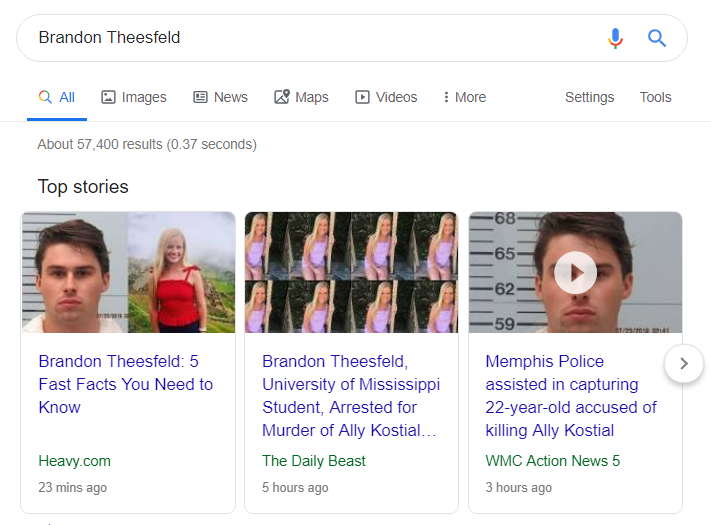Open 'University of Mississippi Student, Arrested' headline

351,396
